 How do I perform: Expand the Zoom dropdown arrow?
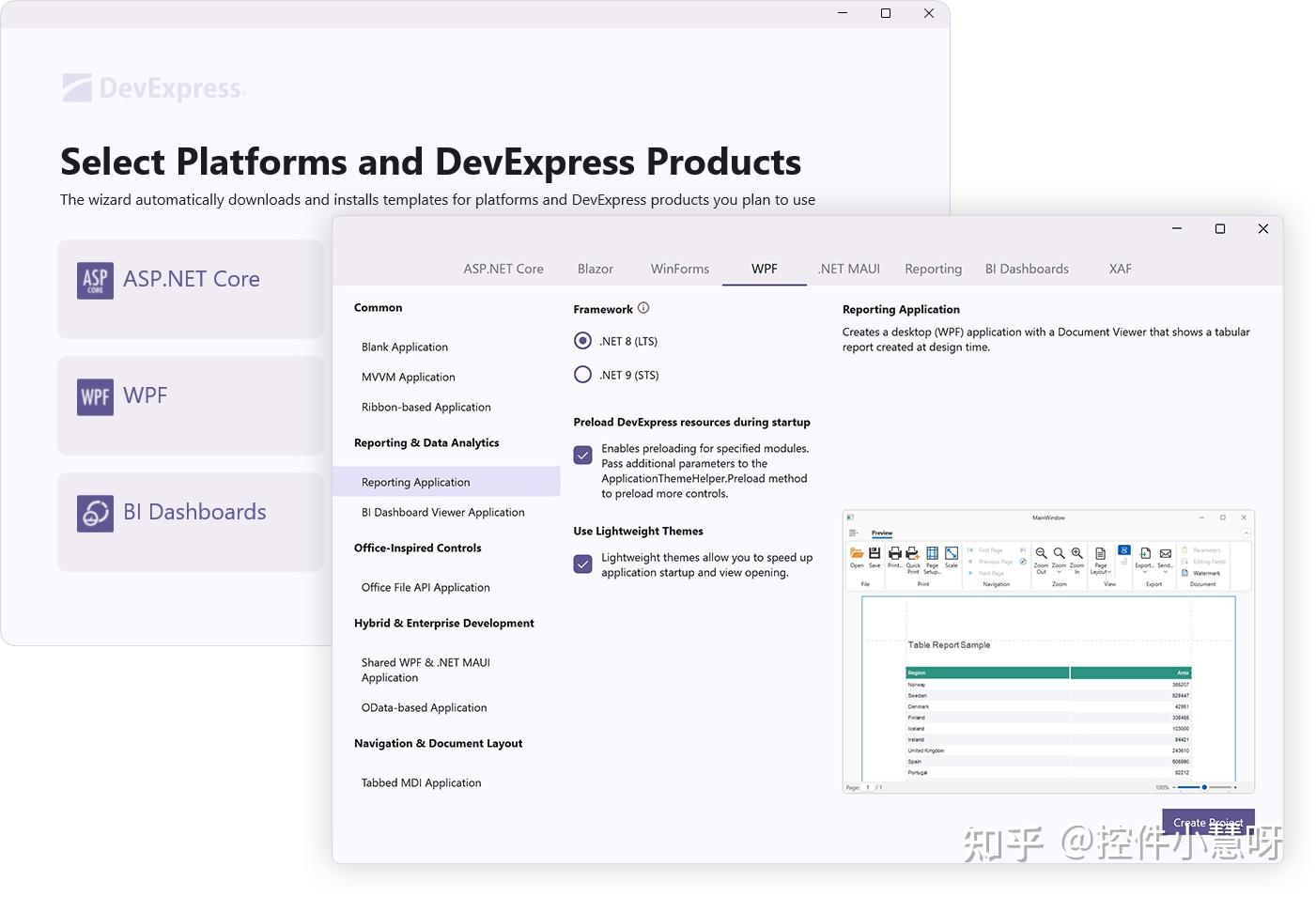[x=1058, y=571]
